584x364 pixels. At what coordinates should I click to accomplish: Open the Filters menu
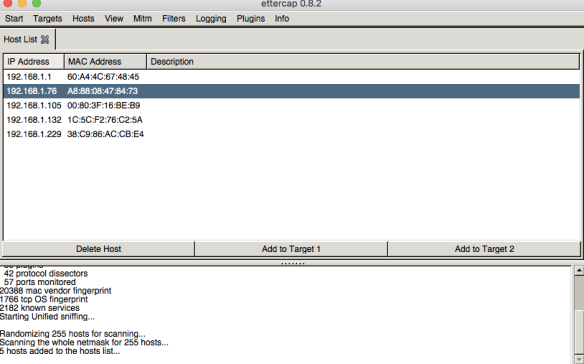174,19
